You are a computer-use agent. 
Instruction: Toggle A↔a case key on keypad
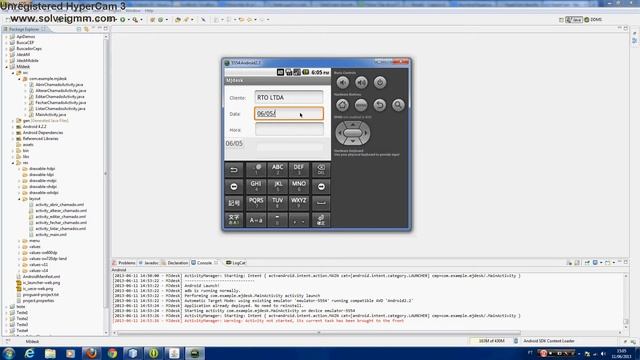click(x=256, y=220)
